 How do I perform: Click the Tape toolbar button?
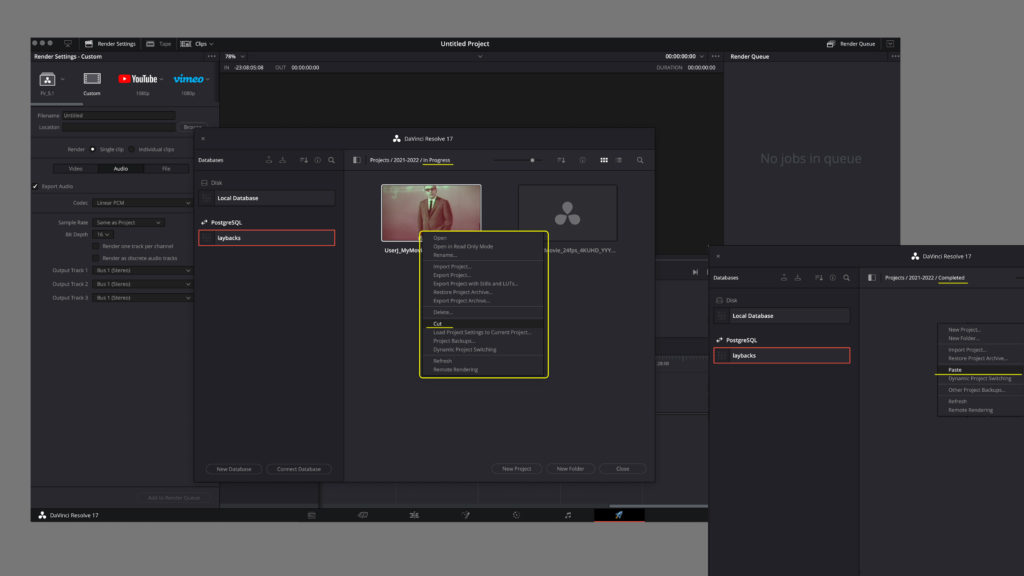pyautogui.click(x=159, y=44)
